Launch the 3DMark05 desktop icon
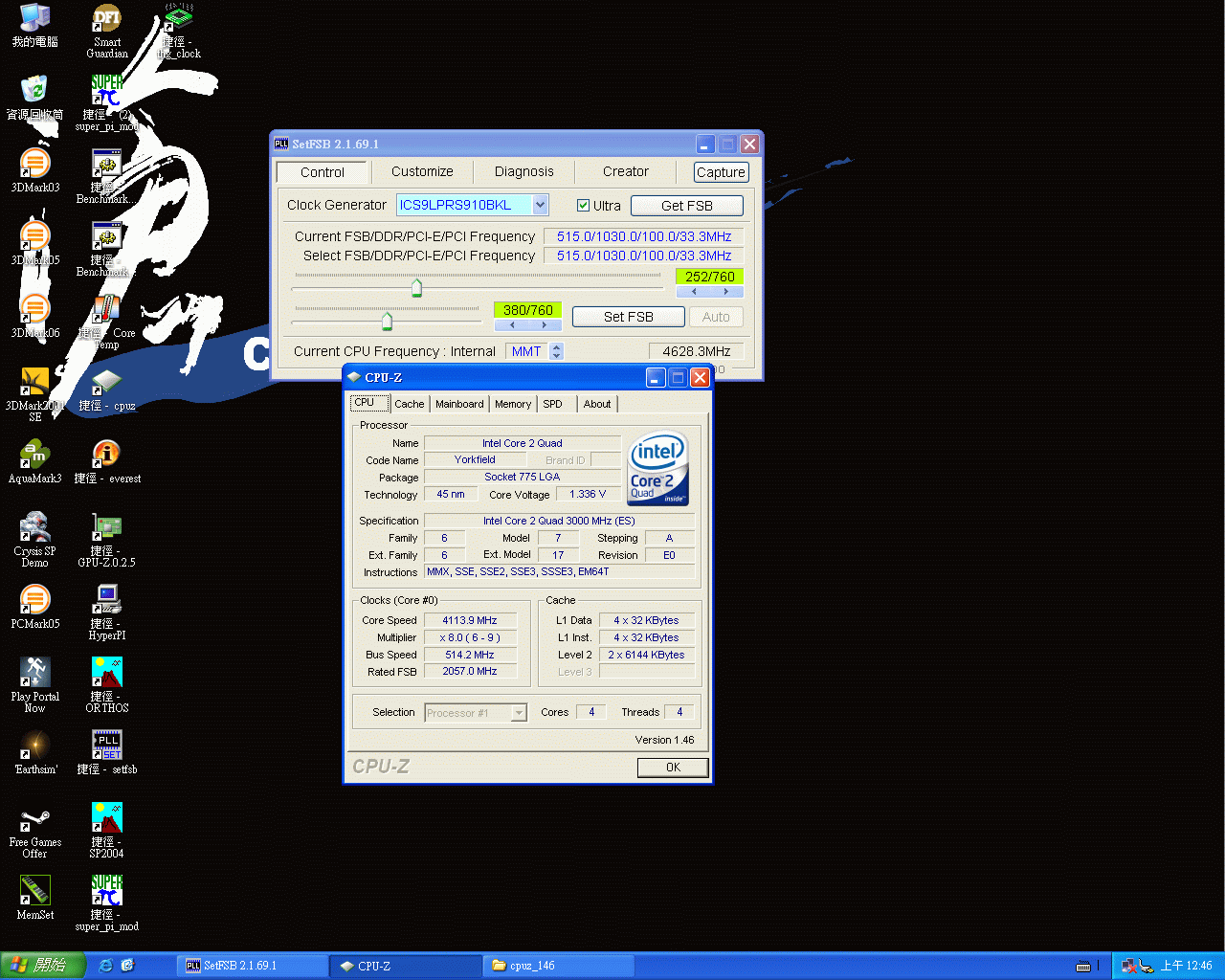This screenshot has width=1225, height=980. click(x=35, y=243)
